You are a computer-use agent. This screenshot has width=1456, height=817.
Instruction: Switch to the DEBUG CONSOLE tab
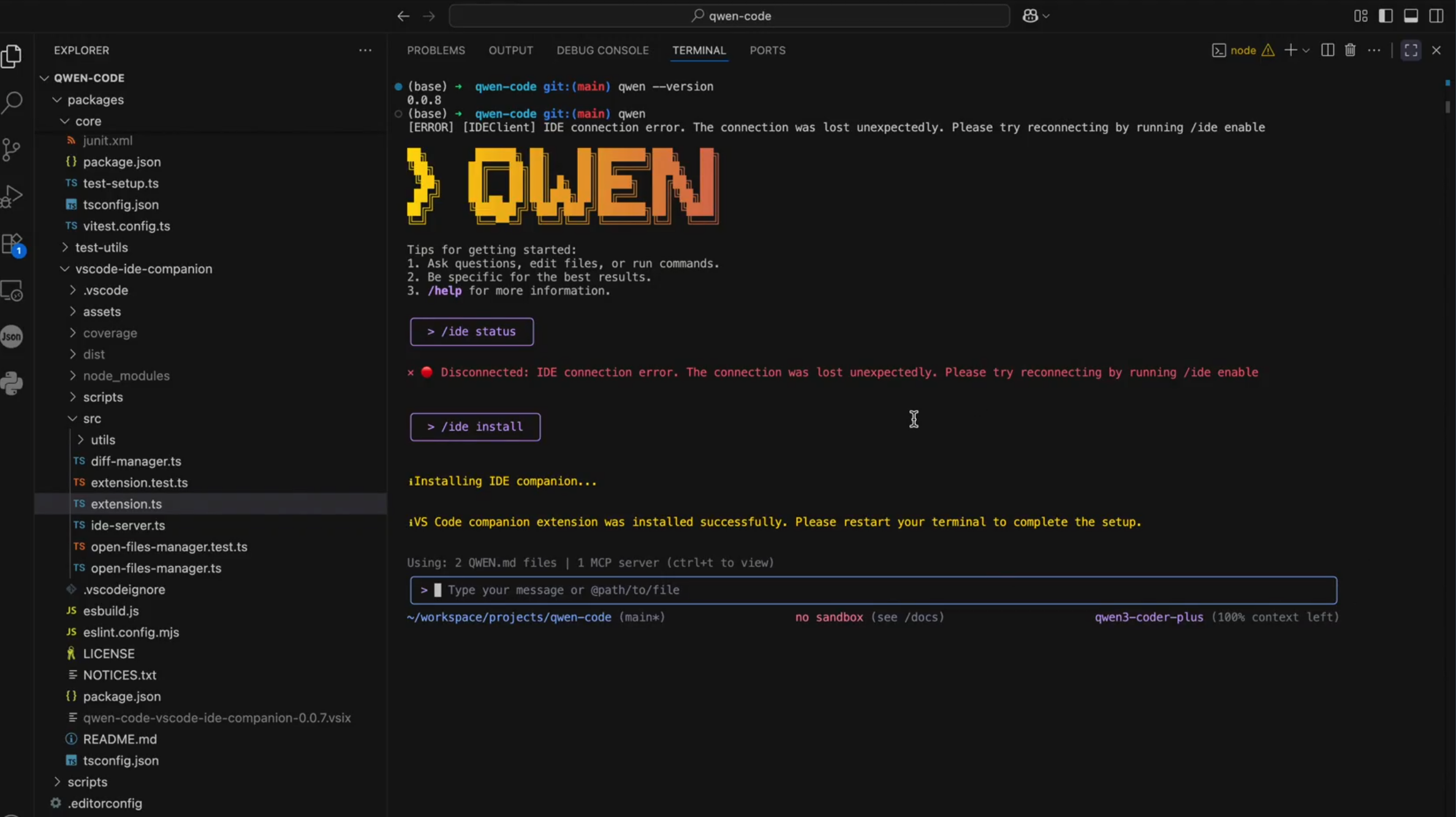(x=602, y=50)
